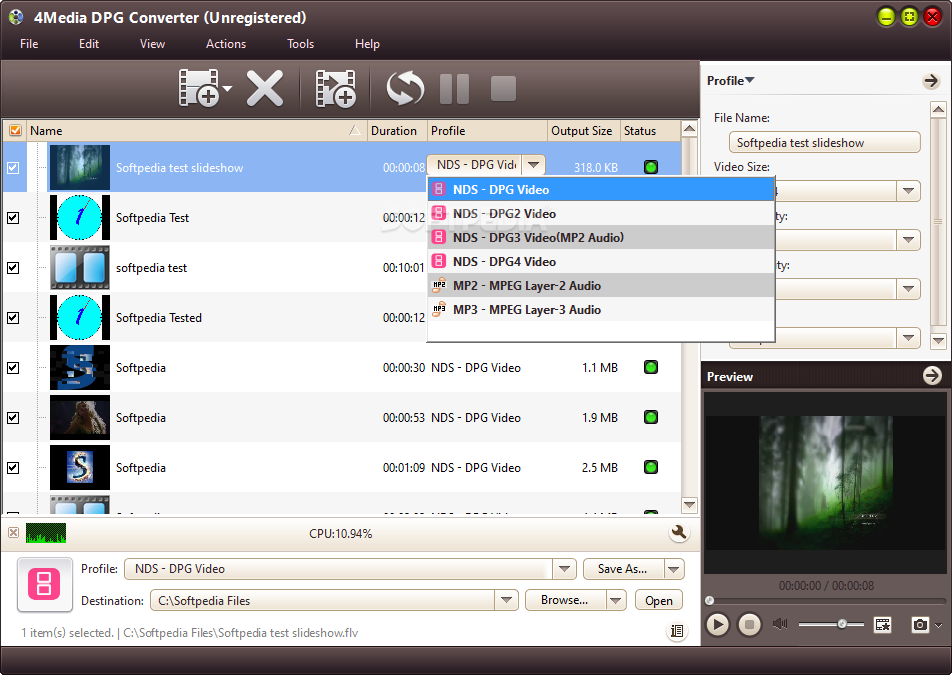Click status icon of 00:00:30 Softpedia row

click(651, 367)
